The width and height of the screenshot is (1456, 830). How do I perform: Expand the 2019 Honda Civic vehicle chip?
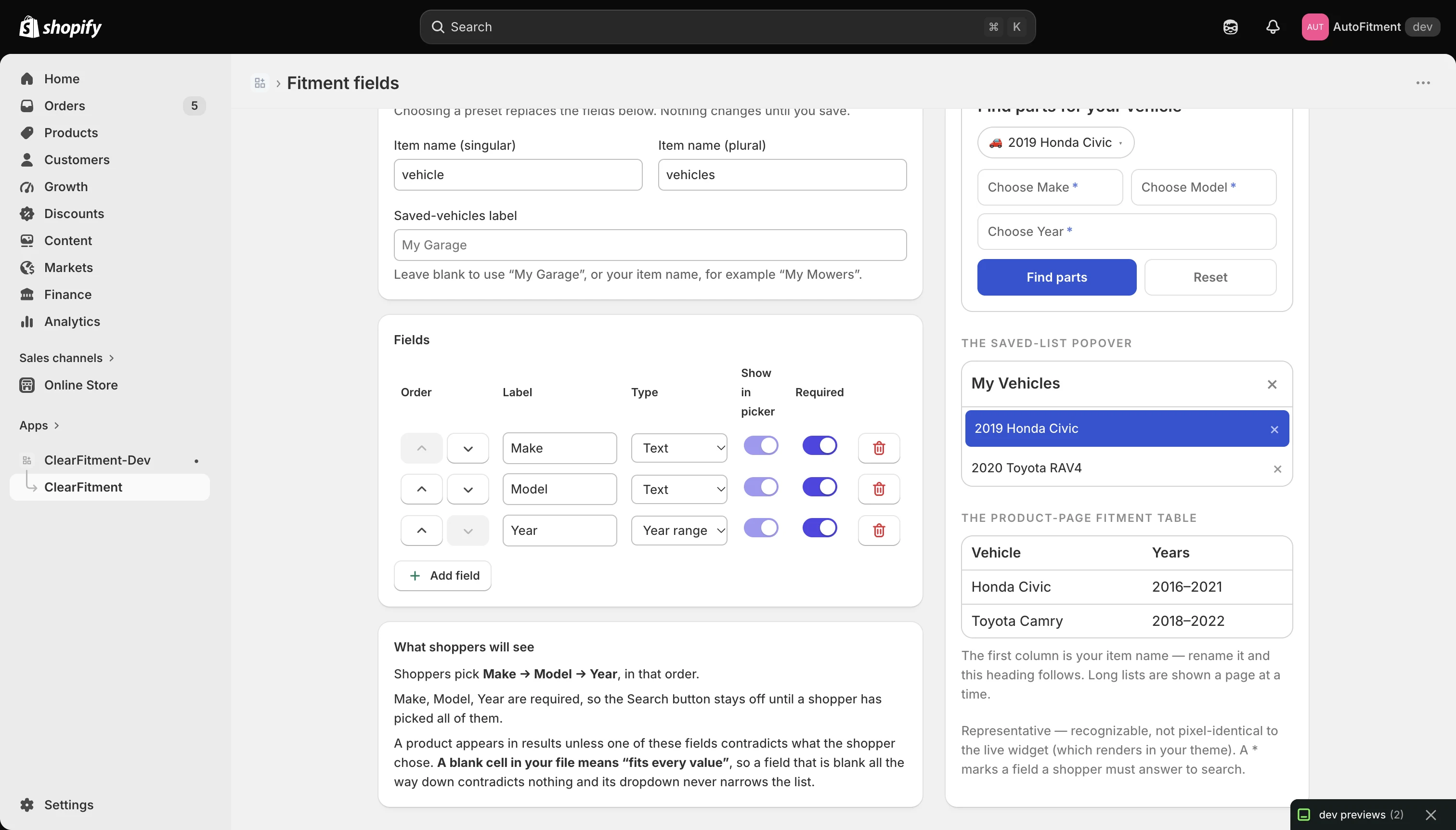1055,143
